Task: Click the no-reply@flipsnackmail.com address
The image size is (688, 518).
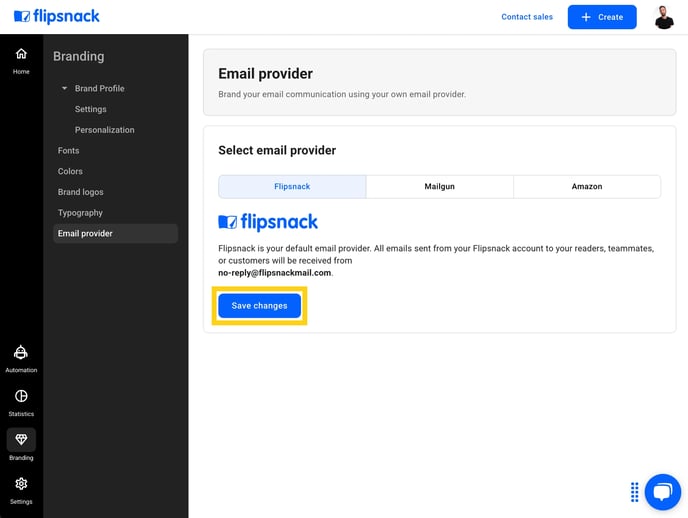Action: pyautogui.click(x=275, y=273)
